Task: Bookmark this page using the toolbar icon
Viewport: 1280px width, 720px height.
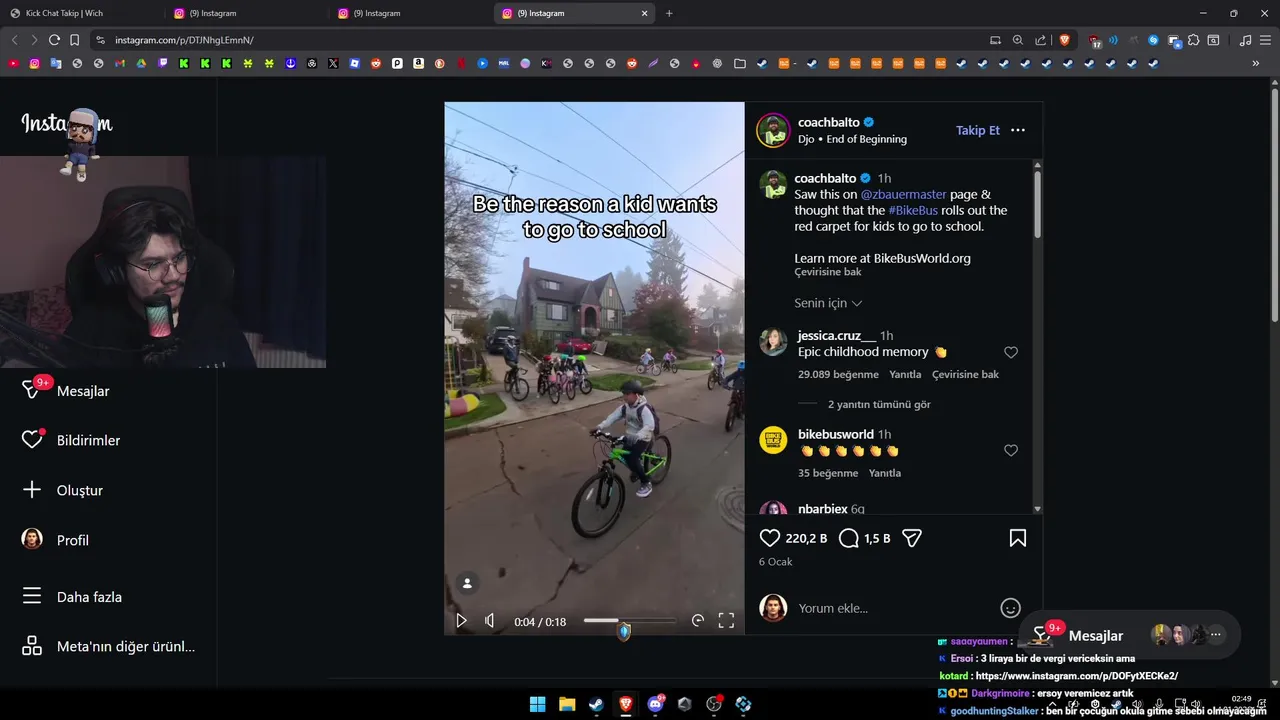Action: 75,40
